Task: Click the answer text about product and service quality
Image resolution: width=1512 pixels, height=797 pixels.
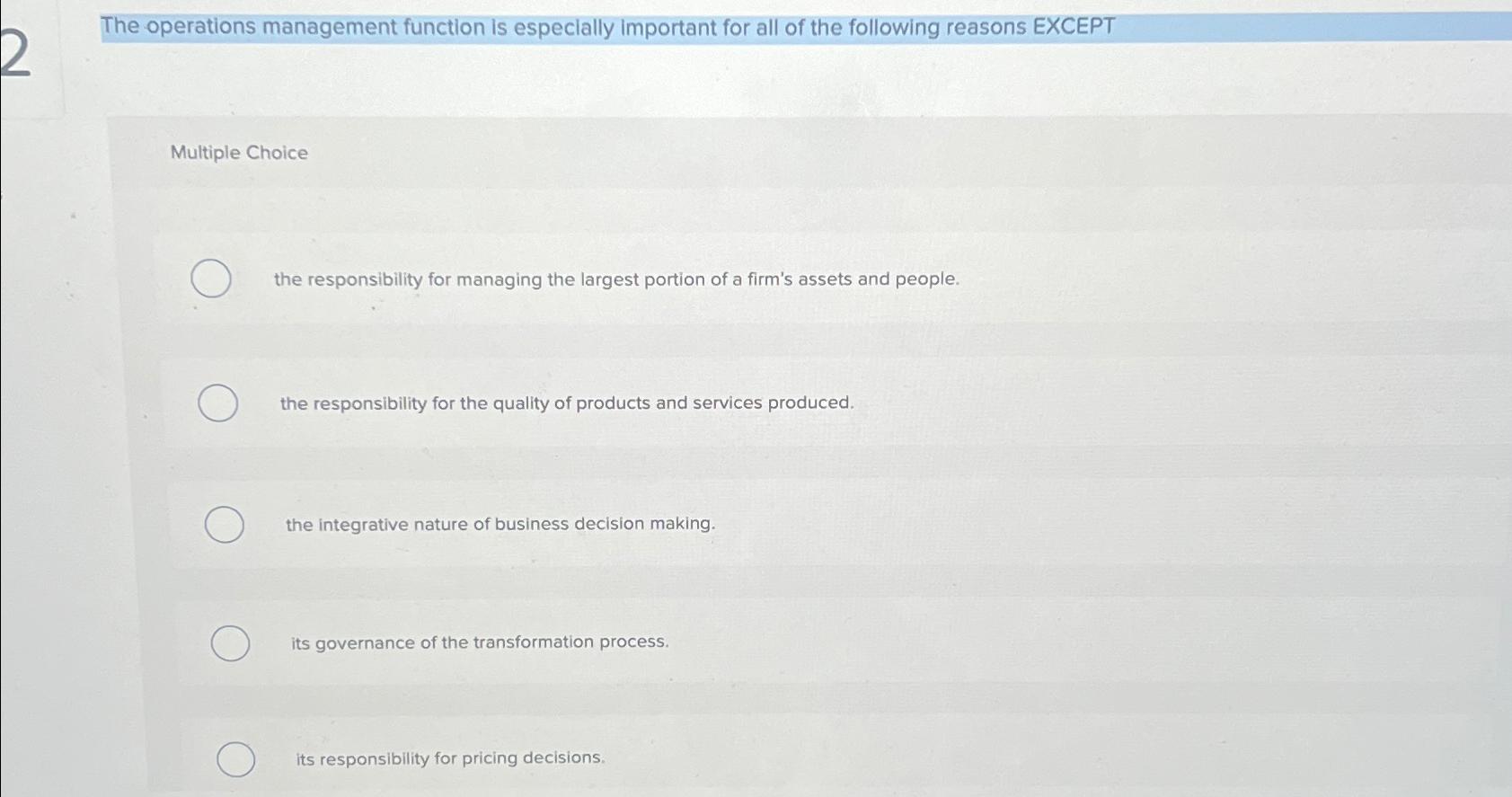Action: click(x=565, y=403)
